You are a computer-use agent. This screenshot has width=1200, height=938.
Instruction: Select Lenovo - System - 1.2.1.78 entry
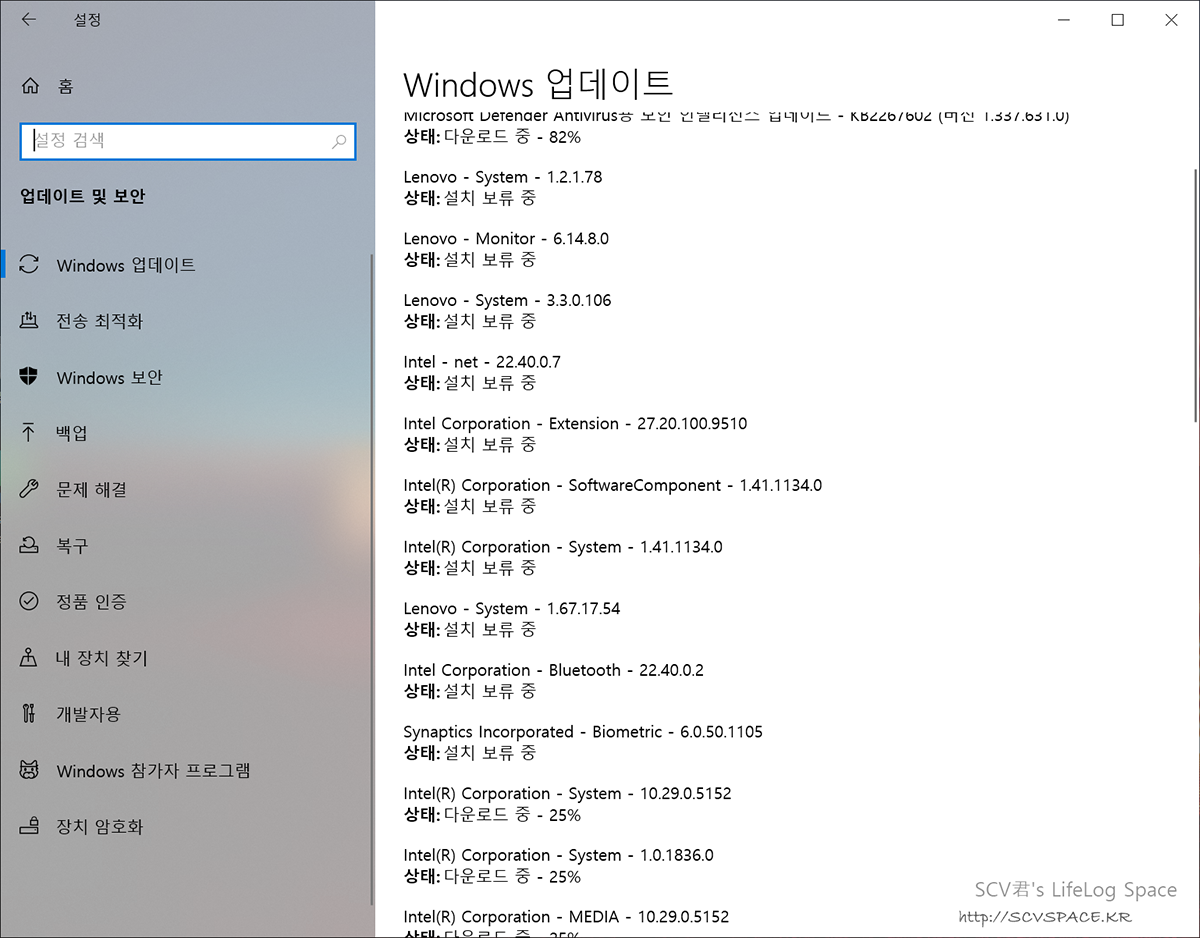(503, 177)
